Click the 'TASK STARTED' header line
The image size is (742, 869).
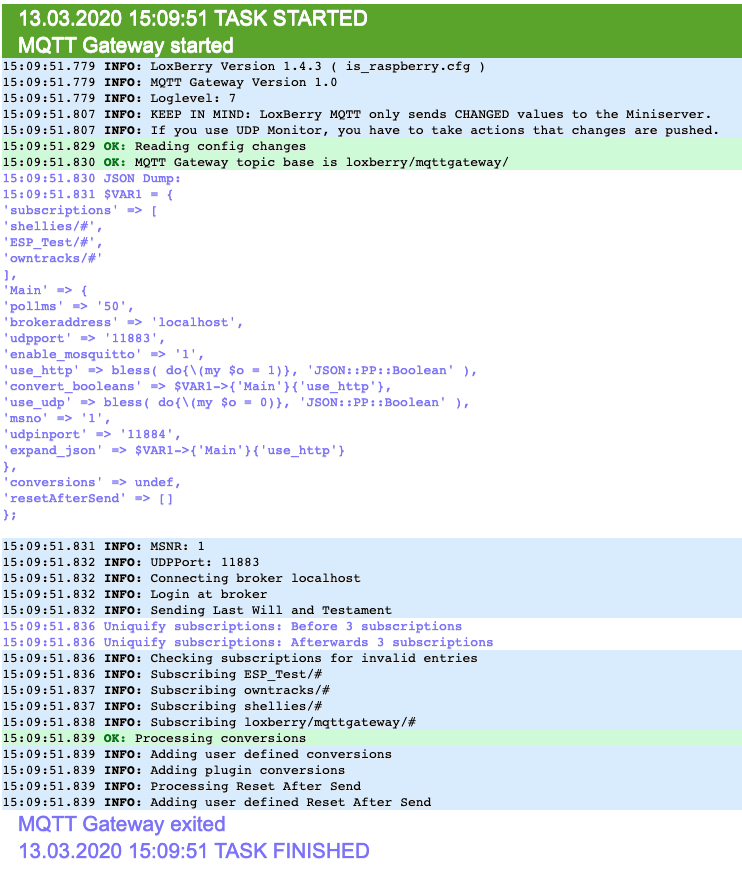[x=193, y=18]
